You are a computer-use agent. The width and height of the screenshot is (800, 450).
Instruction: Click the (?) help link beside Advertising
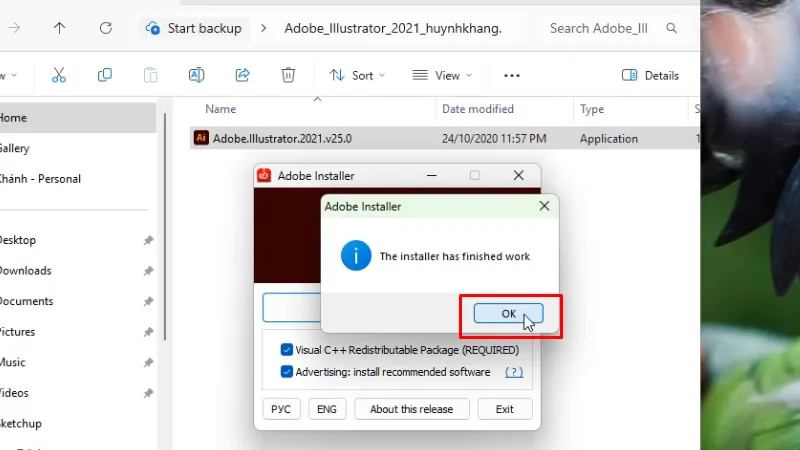tap(514, 372)
